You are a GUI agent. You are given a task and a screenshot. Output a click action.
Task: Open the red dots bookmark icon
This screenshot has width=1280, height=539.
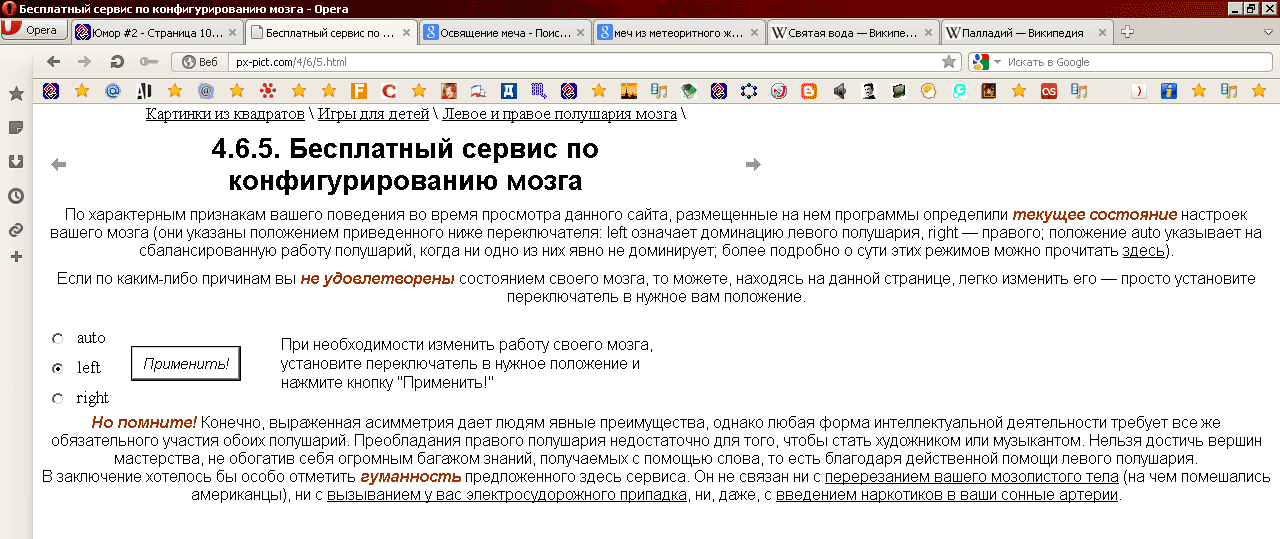(268, 91)
